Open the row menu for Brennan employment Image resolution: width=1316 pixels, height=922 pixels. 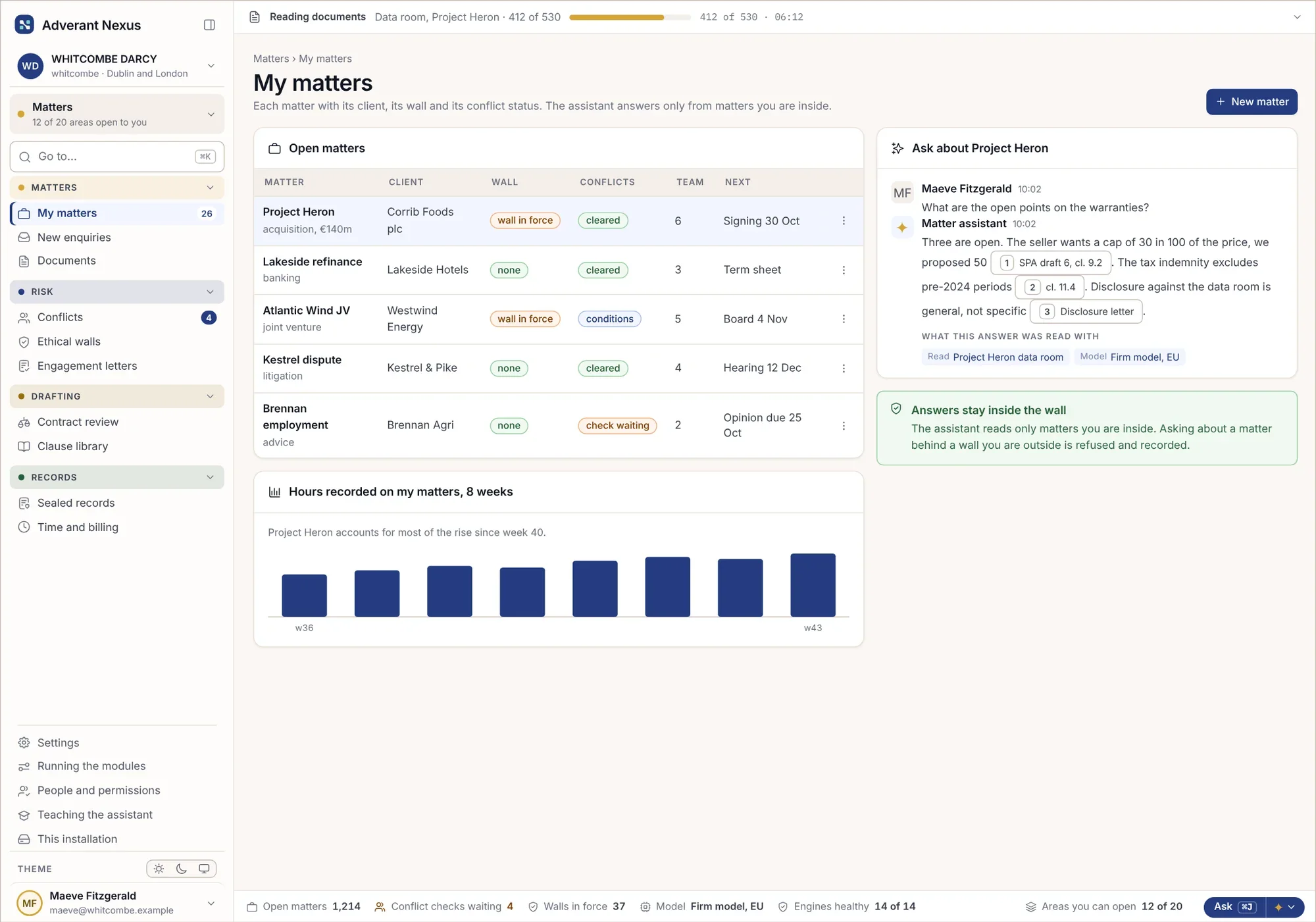click(x=844, y=426)
